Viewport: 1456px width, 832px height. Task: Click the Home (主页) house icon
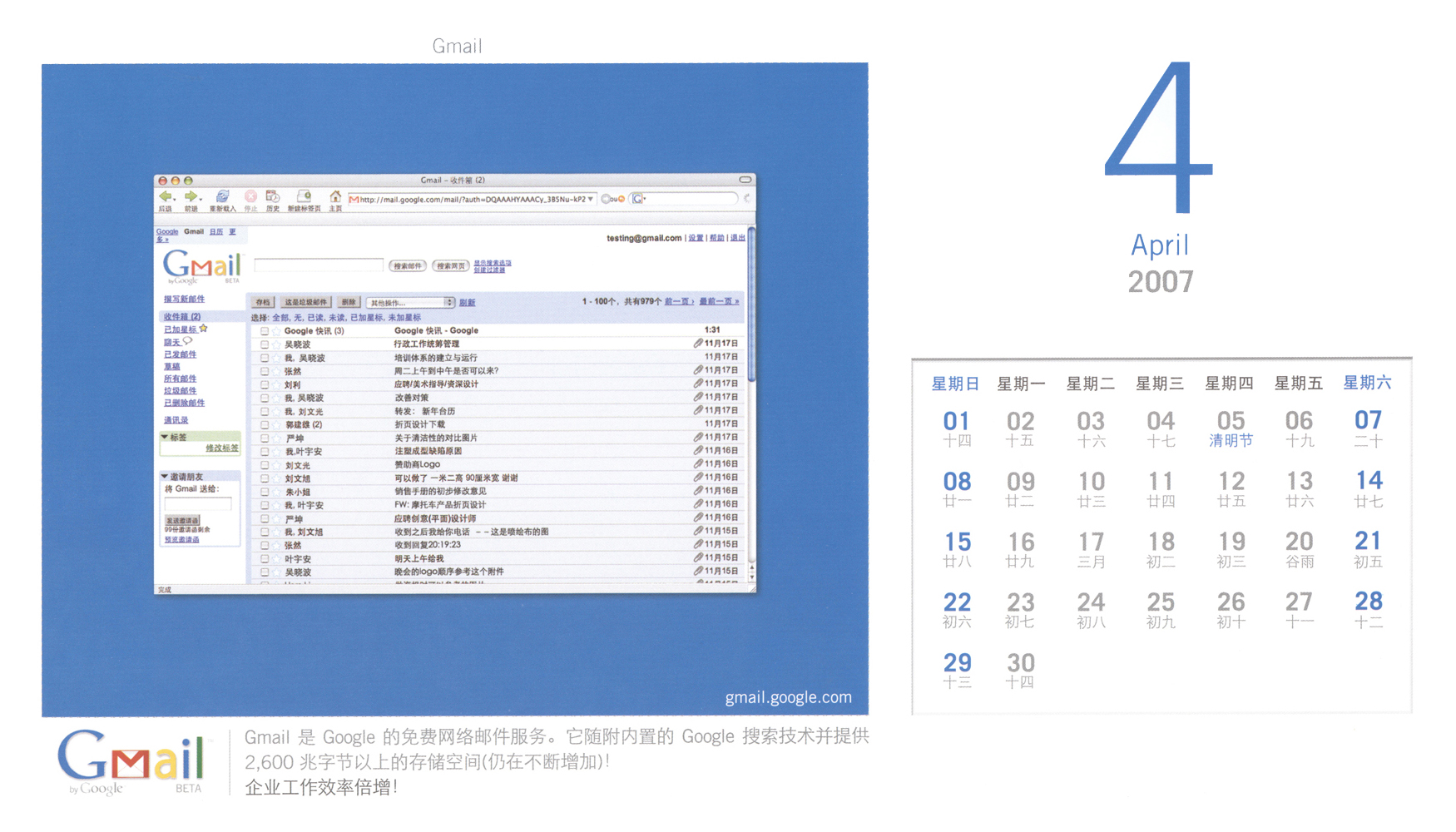335,196
